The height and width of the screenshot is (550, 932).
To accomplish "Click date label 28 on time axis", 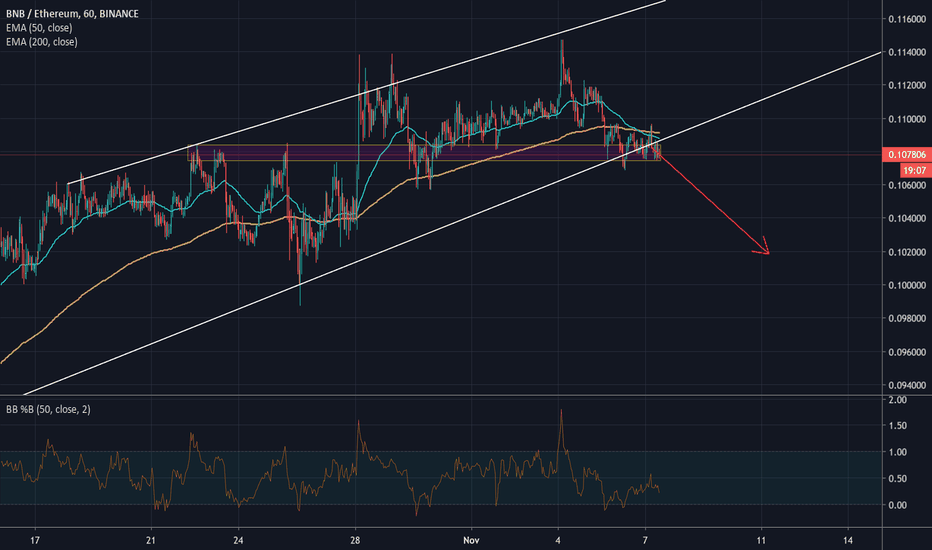I will click(x=355, y=540).
